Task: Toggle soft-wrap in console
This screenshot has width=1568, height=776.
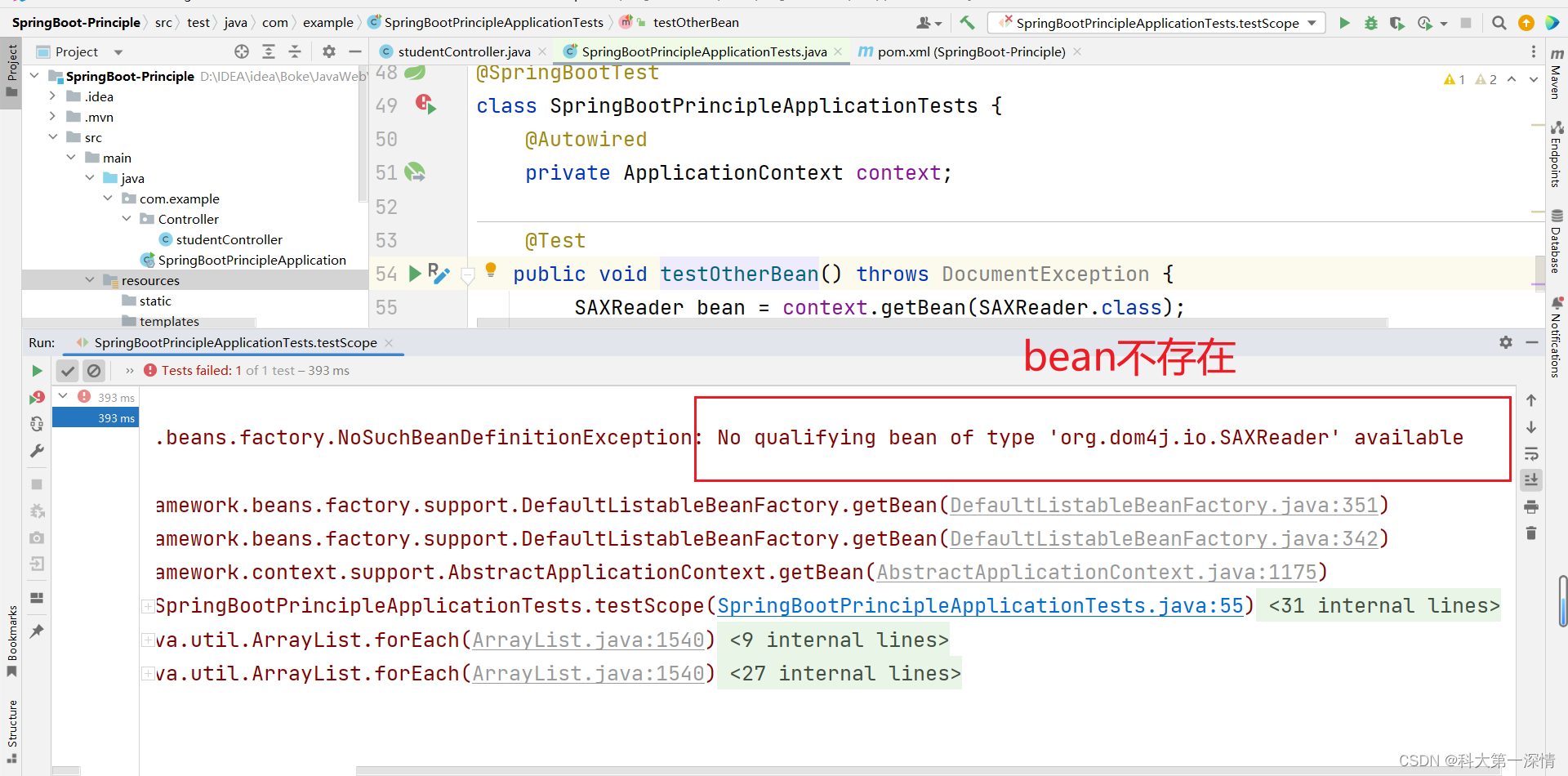Action: [x=1531, y=454]
